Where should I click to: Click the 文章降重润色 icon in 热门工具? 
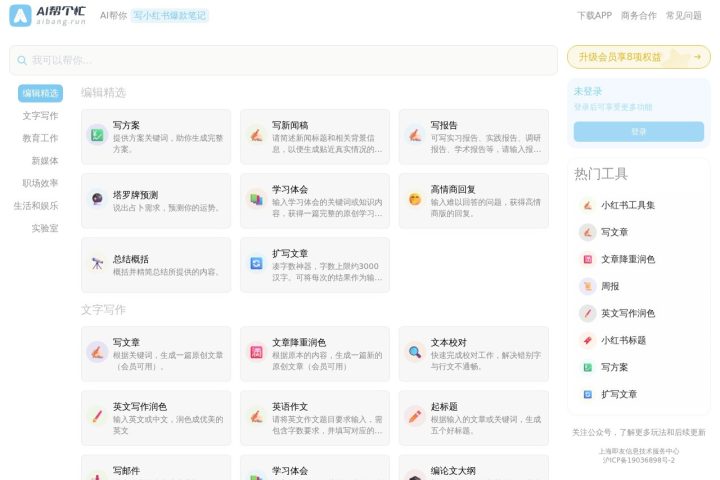tap(587, 260)
